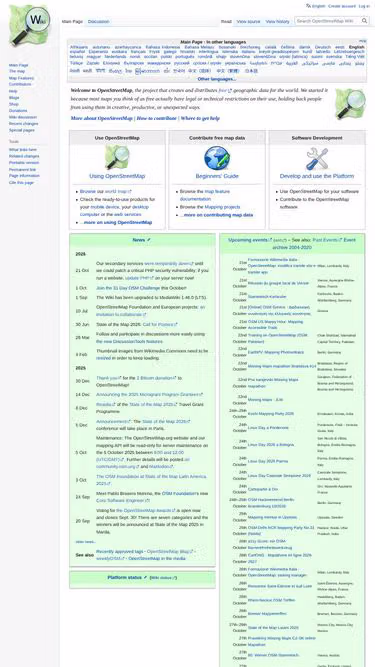Open Recently approved tags link
The height and width of the screenshot is (667, 375).
tap(120, 552)
